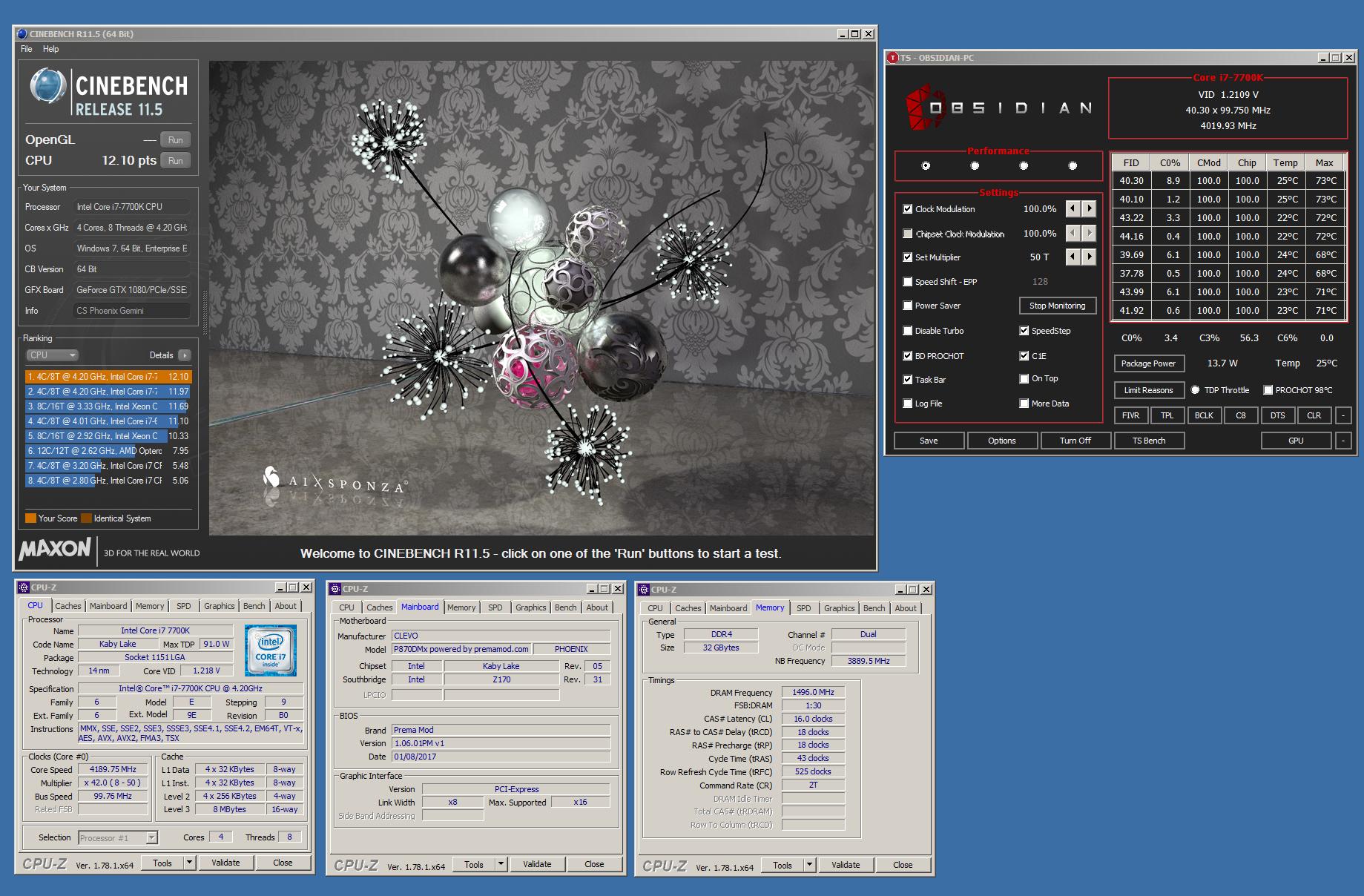
Task: Open the Help menu in Cinebench
Action: click(50, 49)
